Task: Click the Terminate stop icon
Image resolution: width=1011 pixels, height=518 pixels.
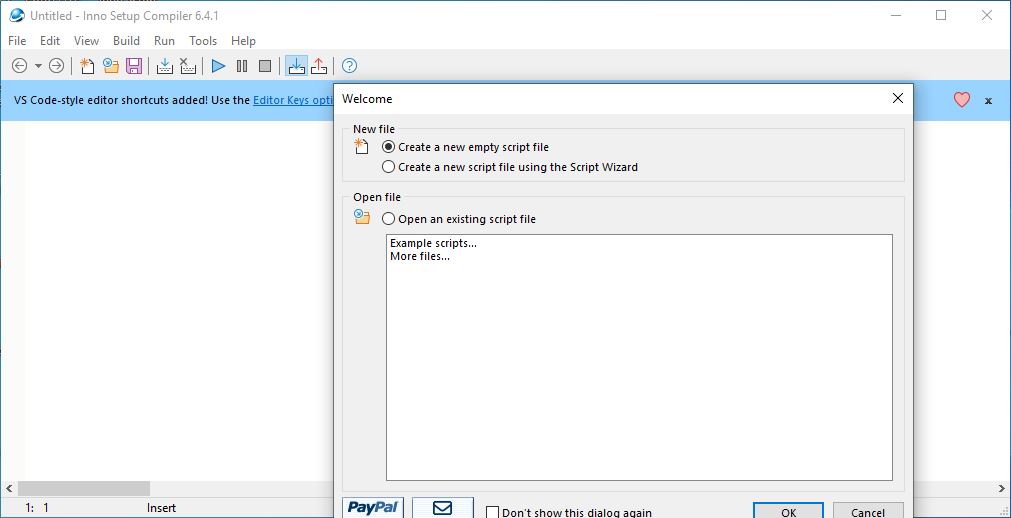Action: click(265, 66)
